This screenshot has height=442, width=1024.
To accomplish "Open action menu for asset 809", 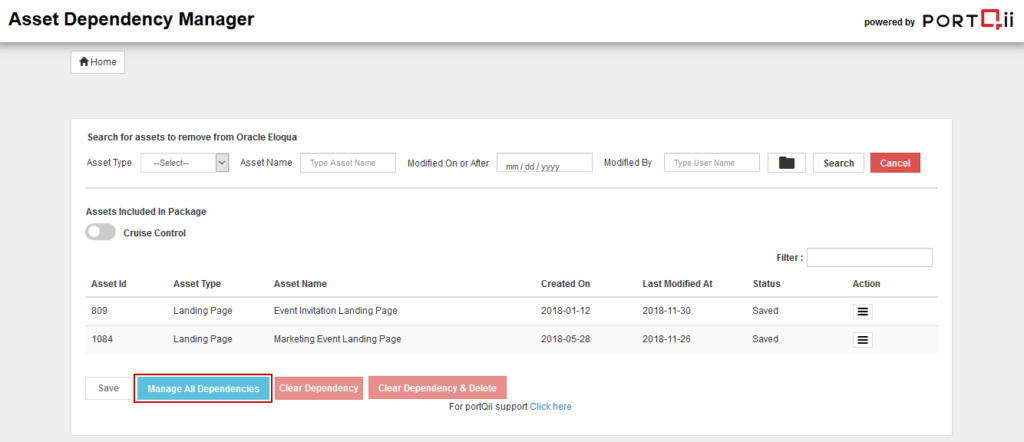I will point(863,312).
